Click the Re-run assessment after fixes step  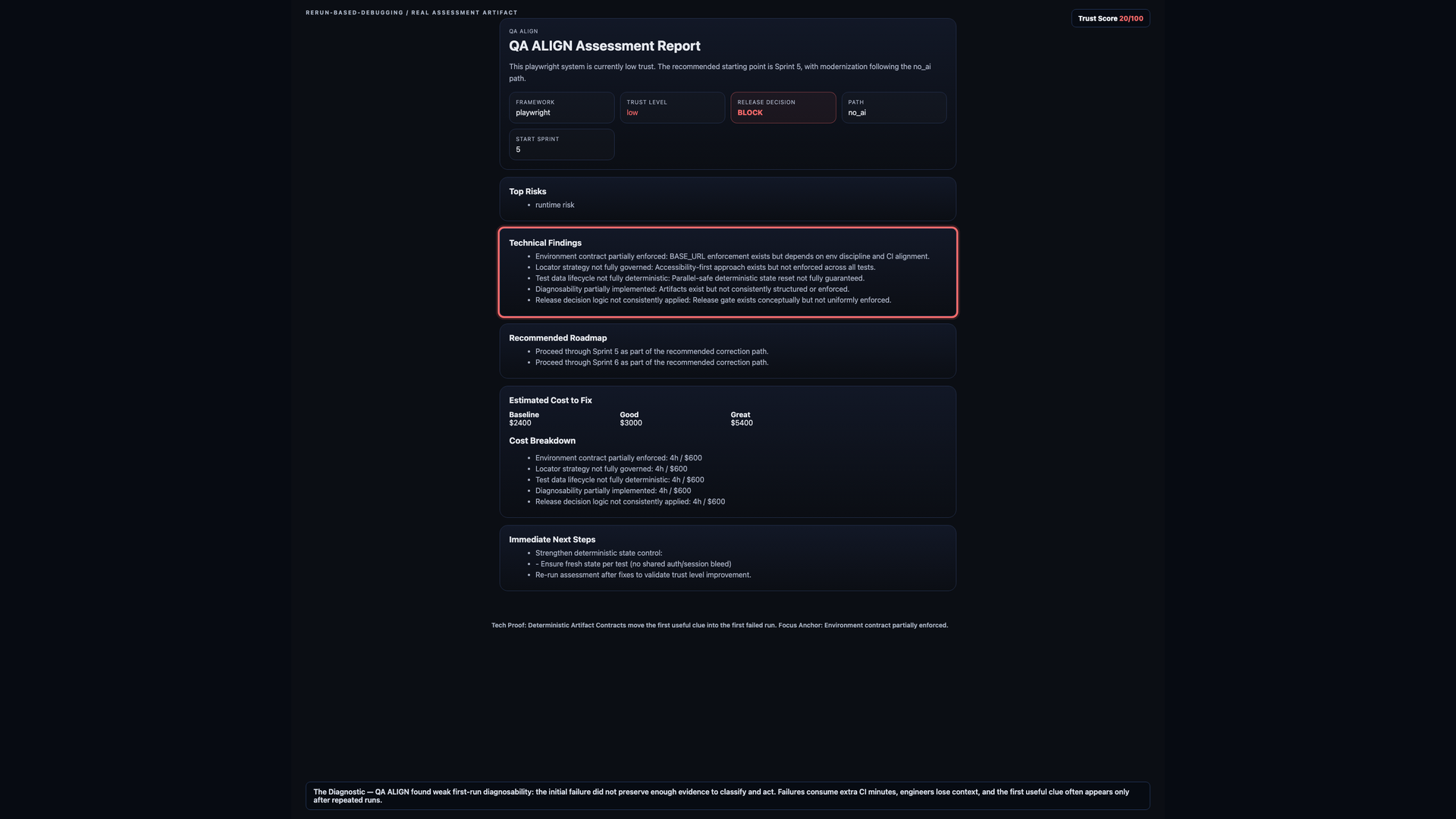(643, 575)
